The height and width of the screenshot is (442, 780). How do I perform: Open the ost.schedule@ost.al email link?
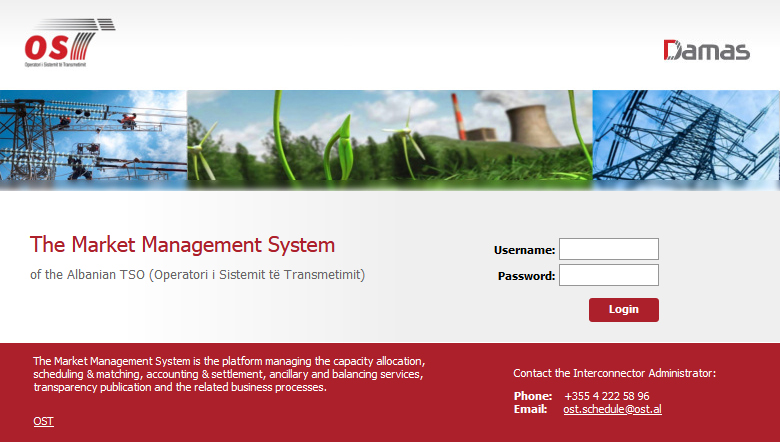pyautogui.click(x=612, y=409)
